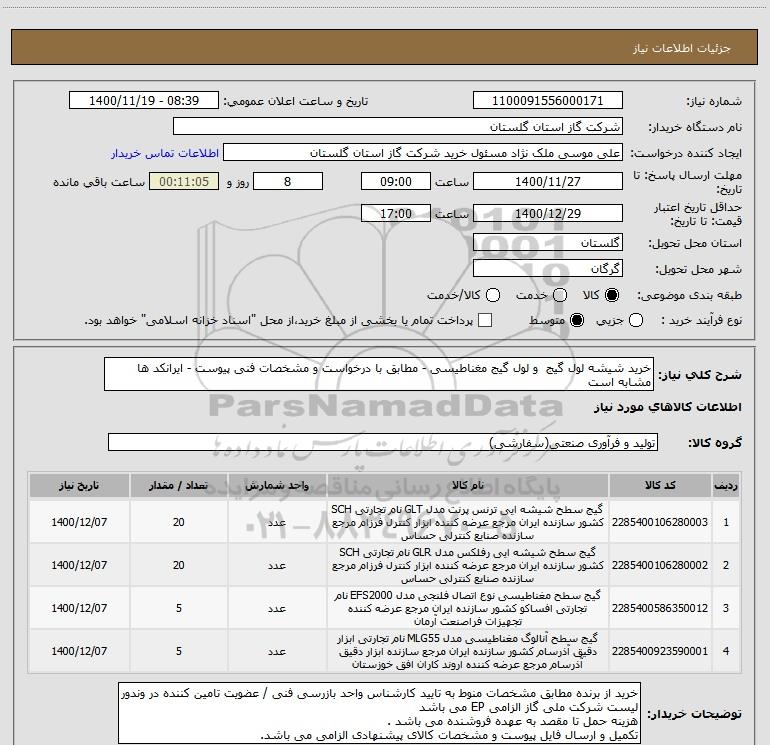Click the need date 1400/12/07 in row 3

79,608
